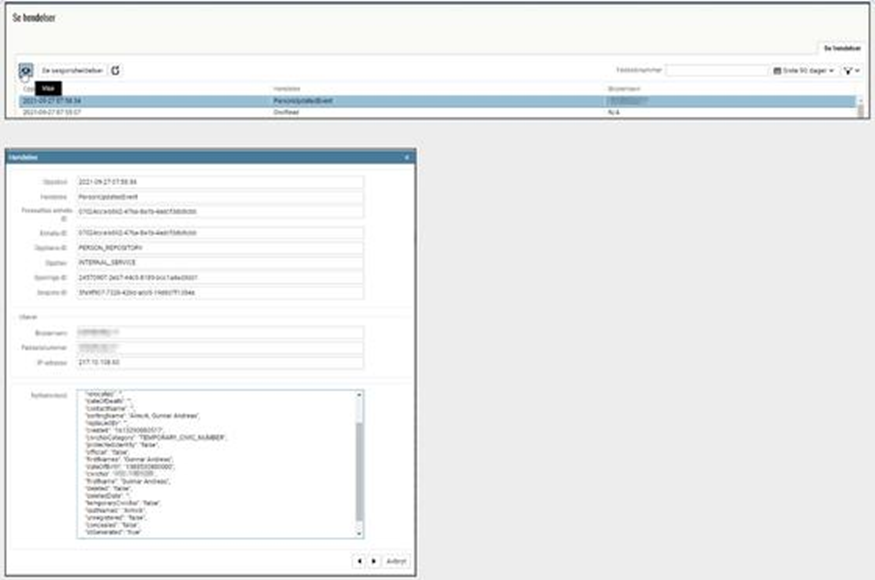The width and height of the screenshot is (875, 580).
Task: Click the Fødselsnummer search field
Action: point(717,71)
